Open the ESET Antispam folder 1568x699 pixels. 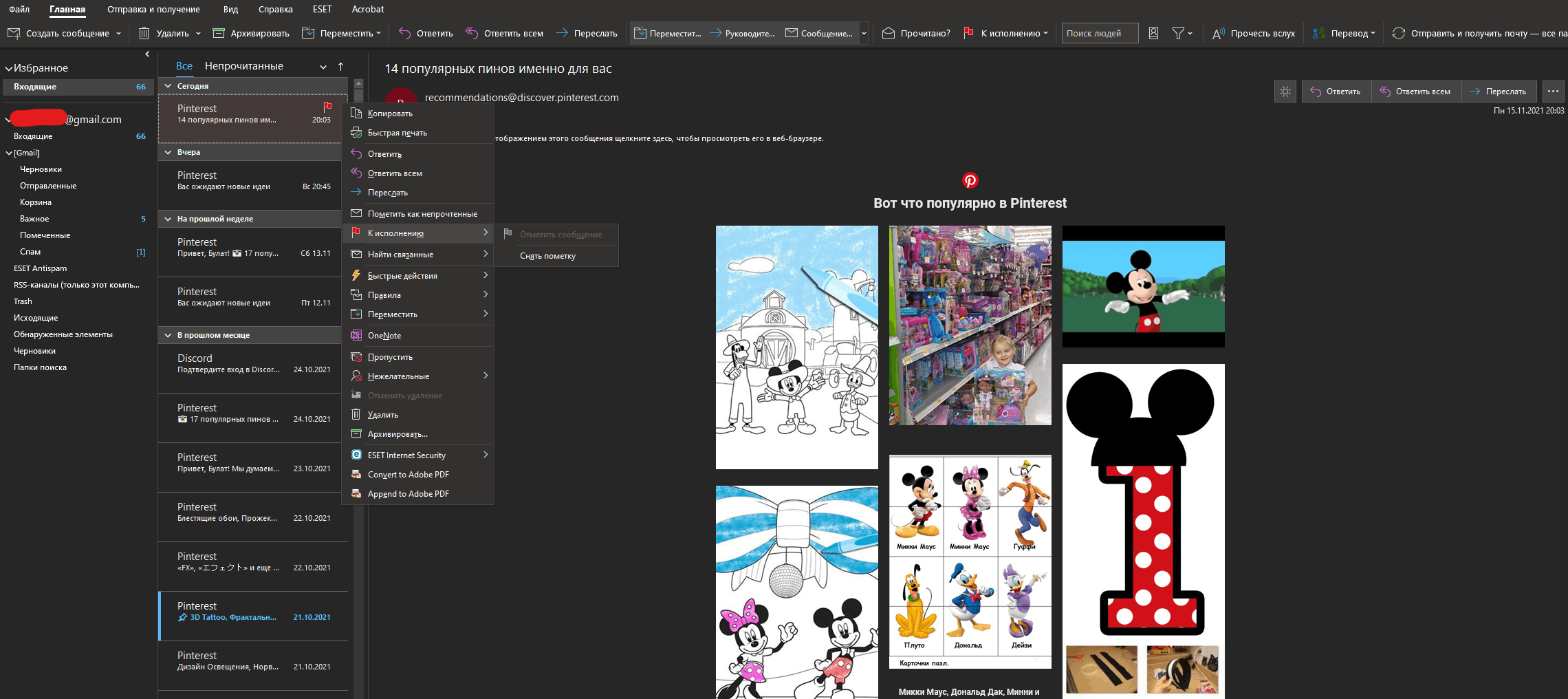40,268
